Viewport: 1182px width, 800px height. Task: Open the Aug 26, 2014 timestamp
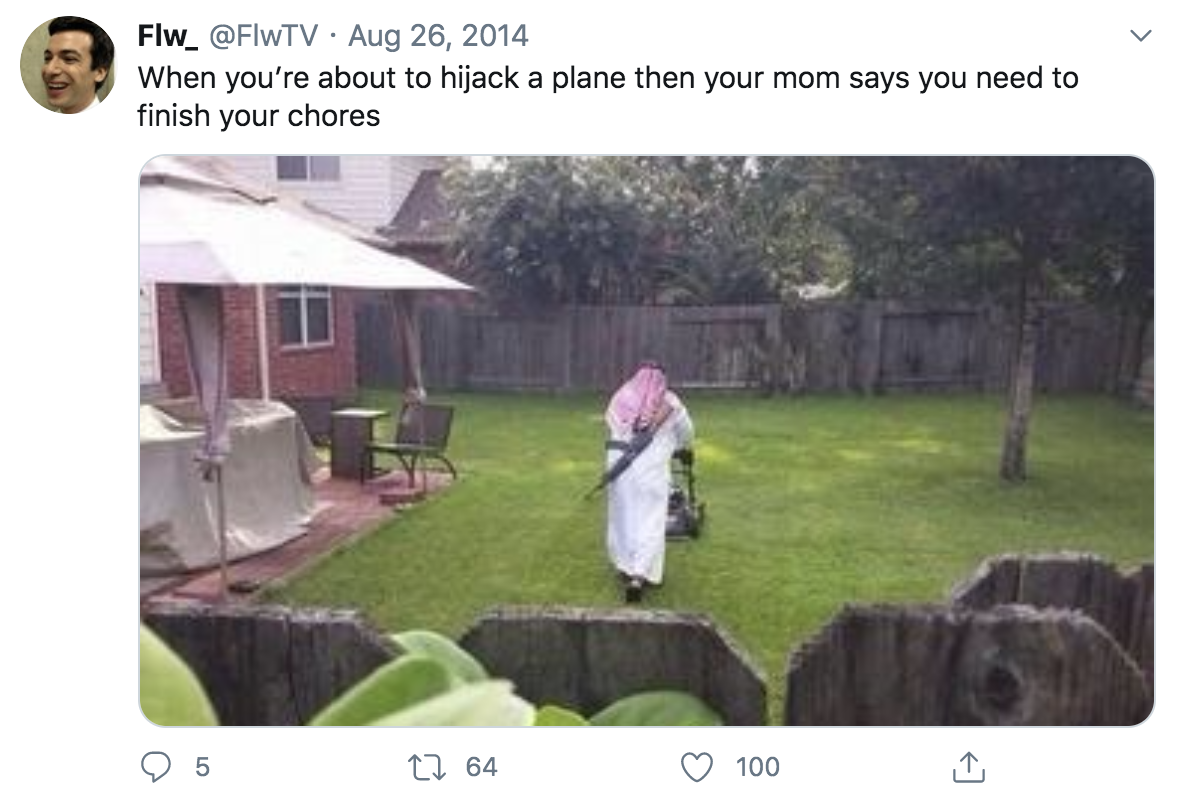tap(438, 36)
